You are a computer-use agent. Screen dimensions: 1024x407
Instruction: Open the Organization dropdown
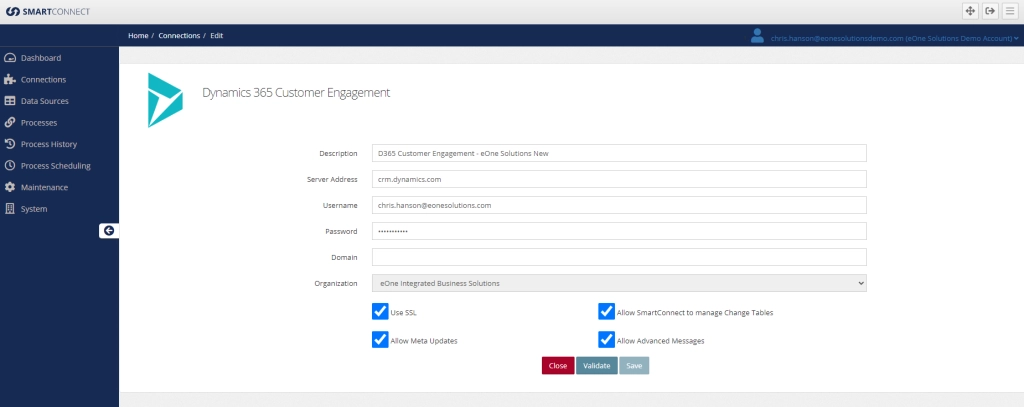(x=619, y=284)
